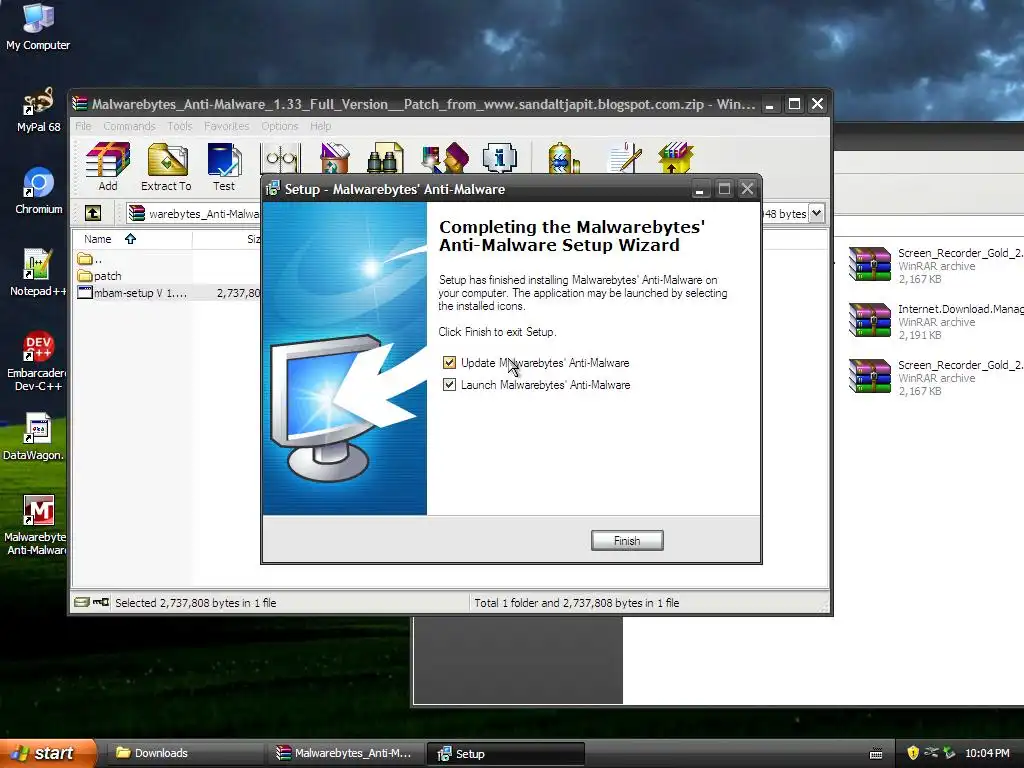Select the Embarcadero Dev-C++ desktop icon

[38, 361]
